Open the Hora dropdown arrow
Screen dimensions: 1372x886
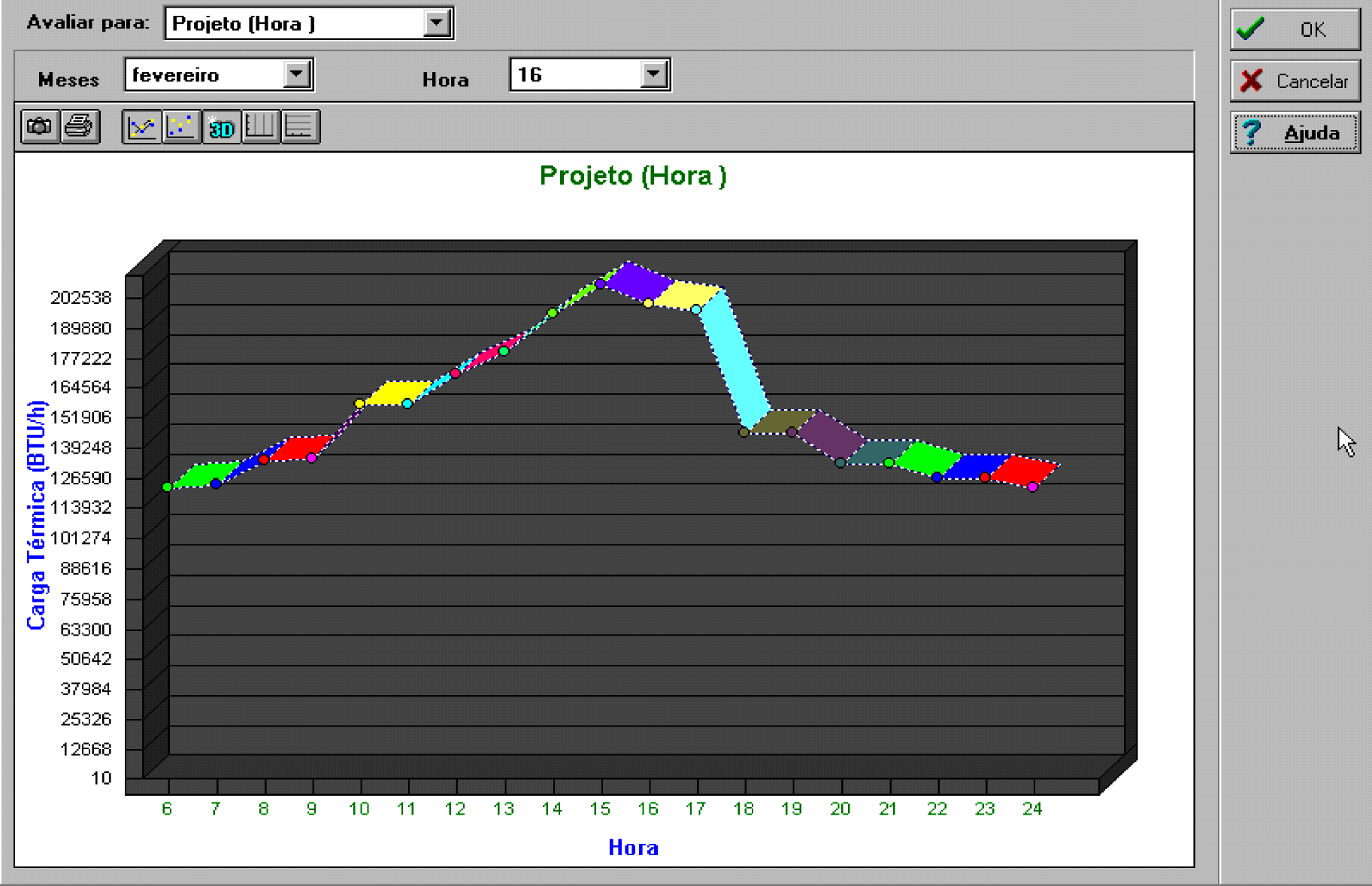(x=654, y=74)
